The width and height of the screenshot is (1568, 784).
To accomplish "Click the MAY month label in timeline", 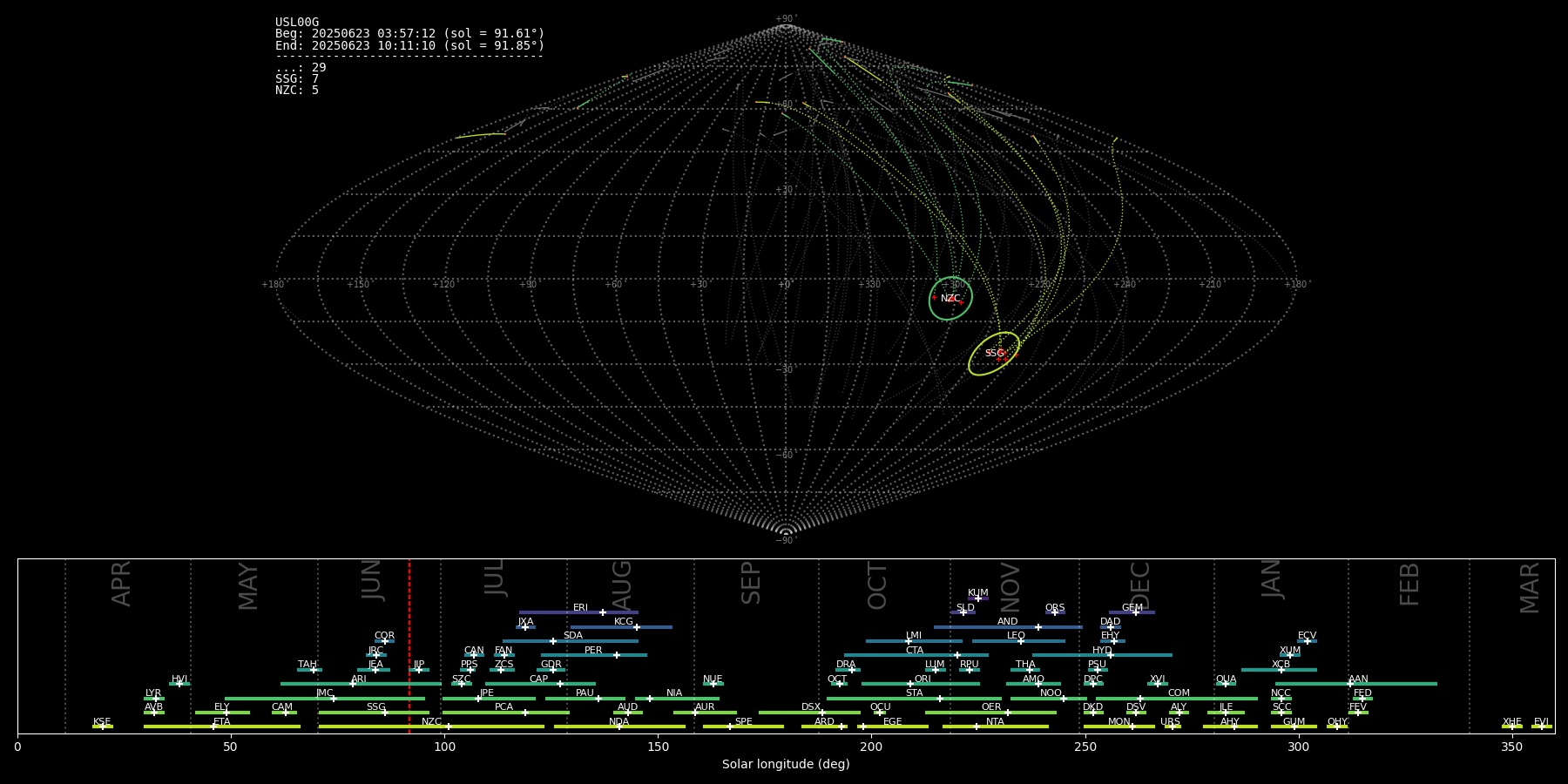I will click(x=248, y=586).
